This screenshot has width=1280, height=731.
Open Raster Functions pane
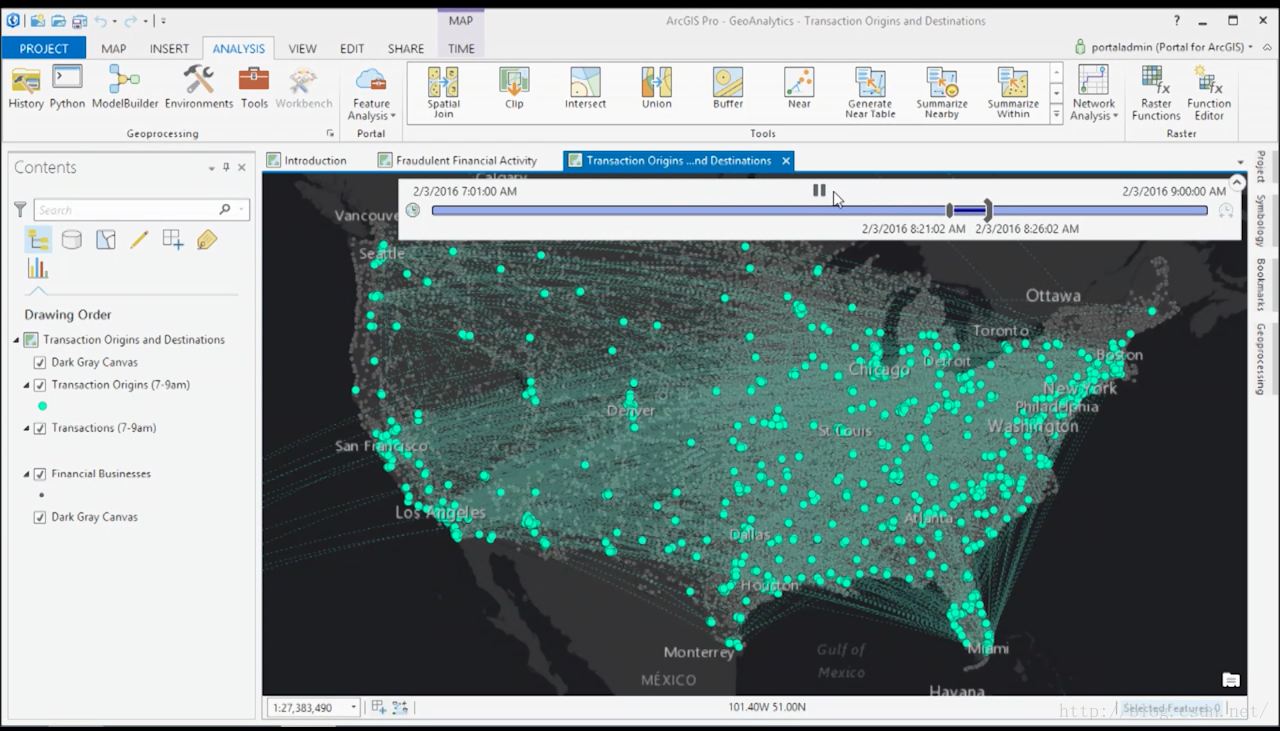(1156, 92)
